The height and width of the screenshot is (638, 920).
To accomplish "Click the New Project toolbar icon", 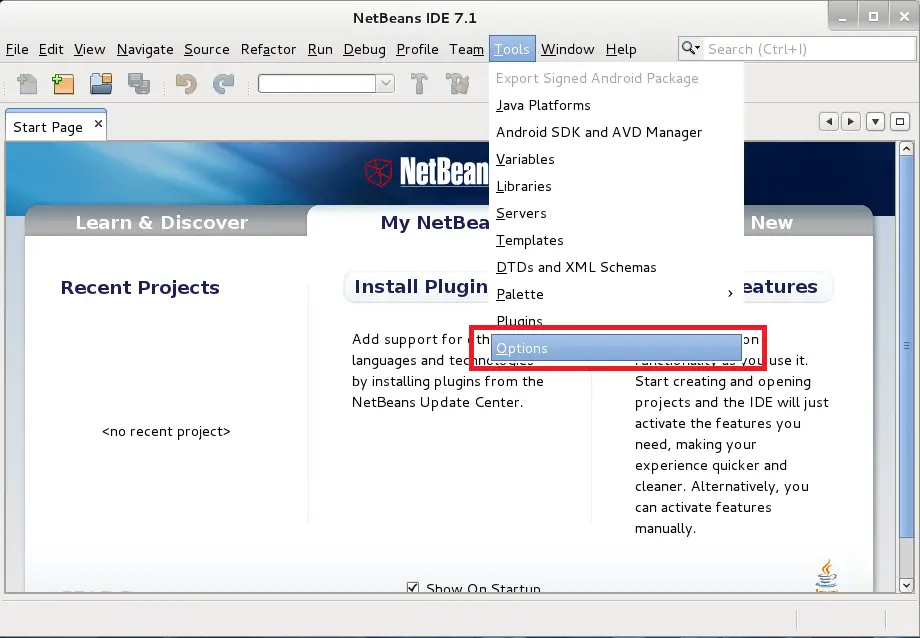I will point(63,84).
